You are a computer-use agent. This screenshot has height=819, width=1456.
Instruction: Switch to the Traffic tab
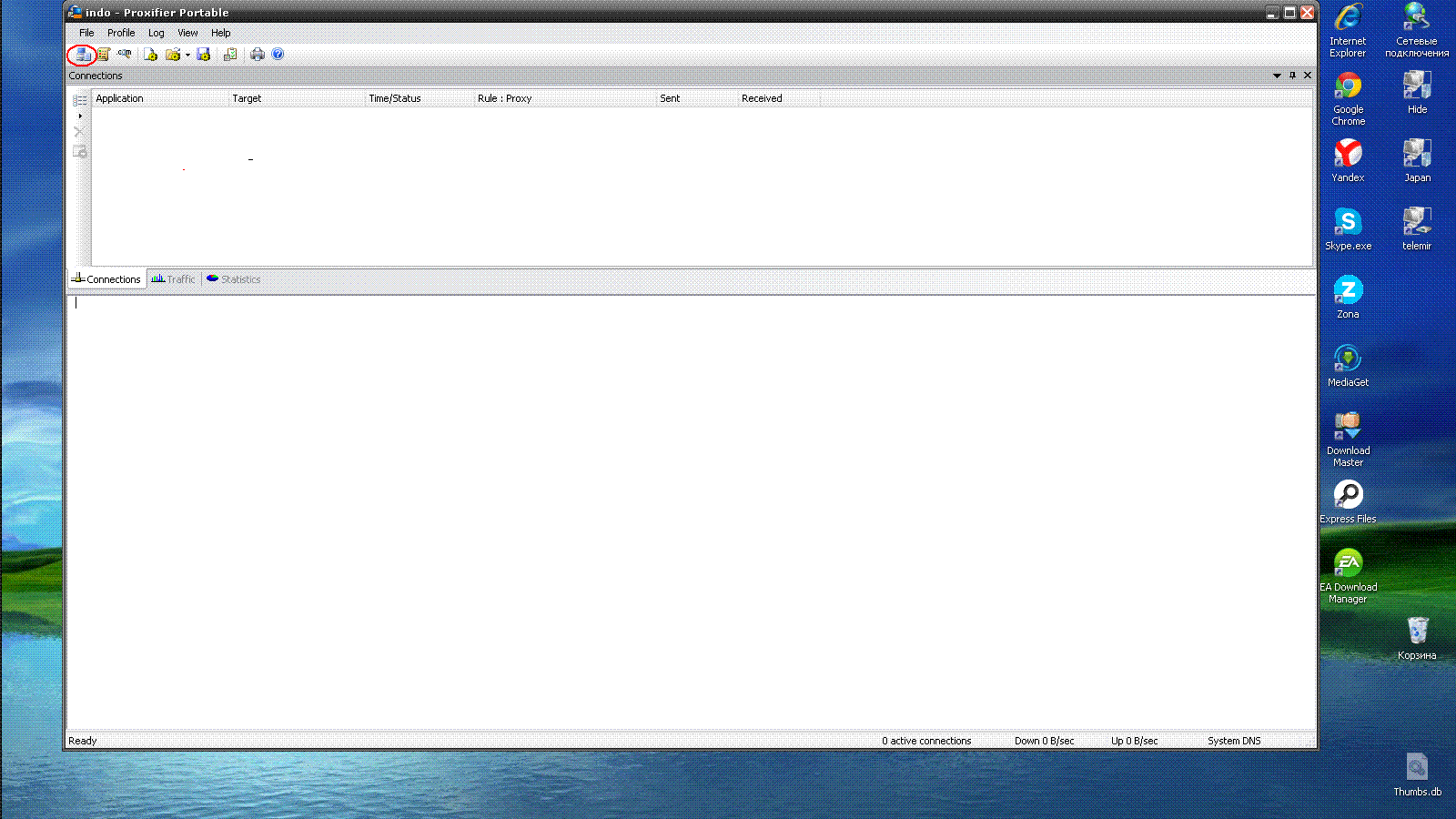point(173,279)
